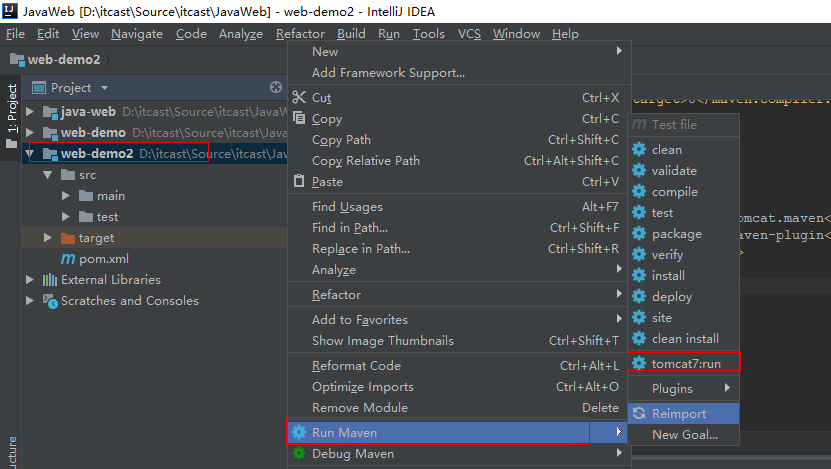Click the Debug Maven gear icon

click(x=299, y=454)
